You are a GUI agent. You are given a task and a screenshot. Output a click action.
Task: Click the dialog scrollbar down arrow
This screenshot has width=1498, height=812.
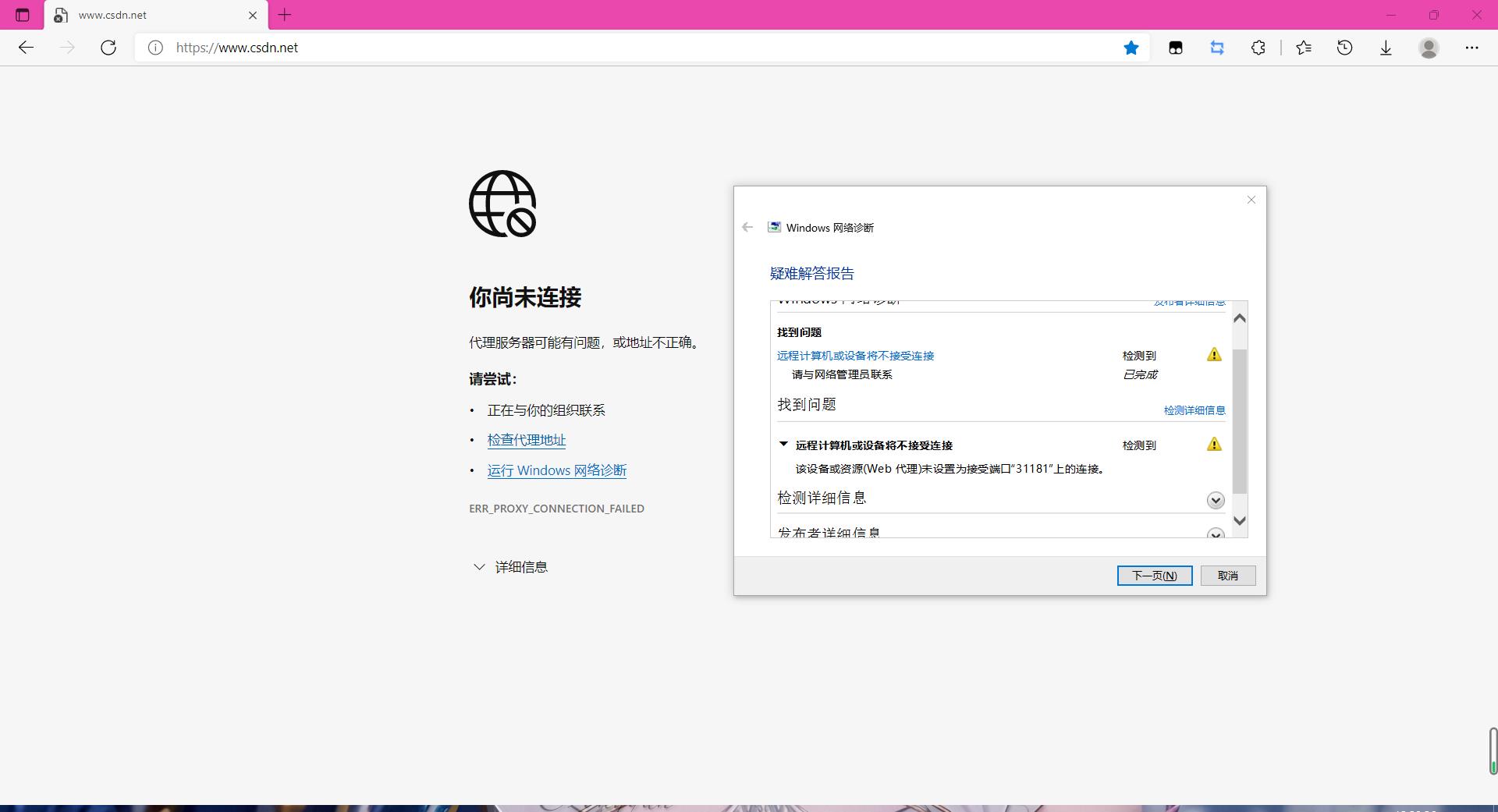pos(1240,520)
